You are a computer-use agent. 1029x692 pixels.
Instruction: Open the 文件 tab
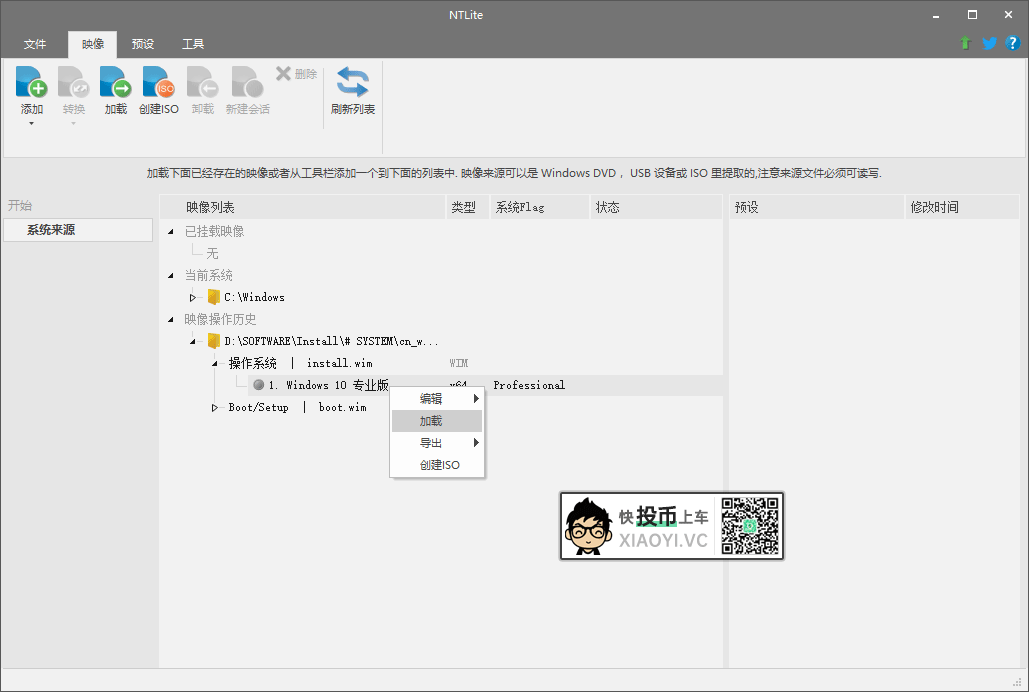(x=35, y=44)
